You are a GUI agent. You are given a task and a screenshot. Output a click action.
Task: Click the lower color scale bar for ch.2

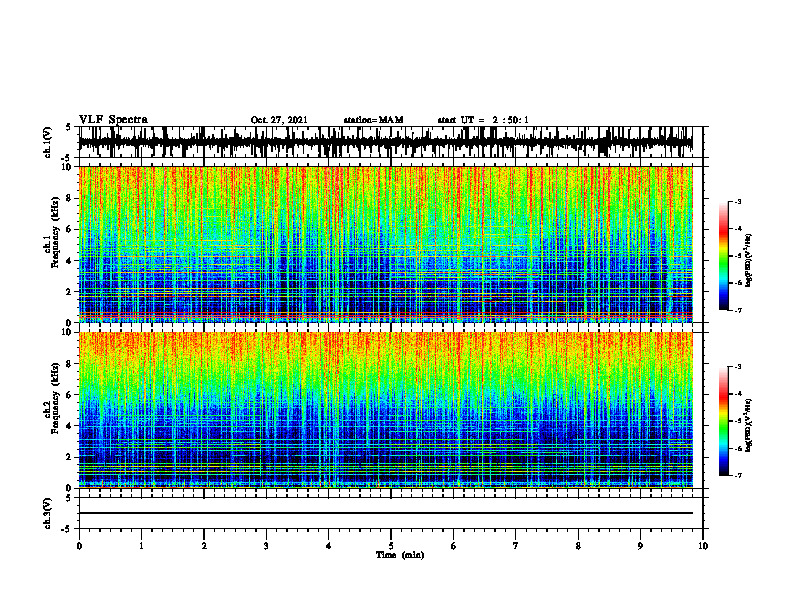tap(724, 421)
